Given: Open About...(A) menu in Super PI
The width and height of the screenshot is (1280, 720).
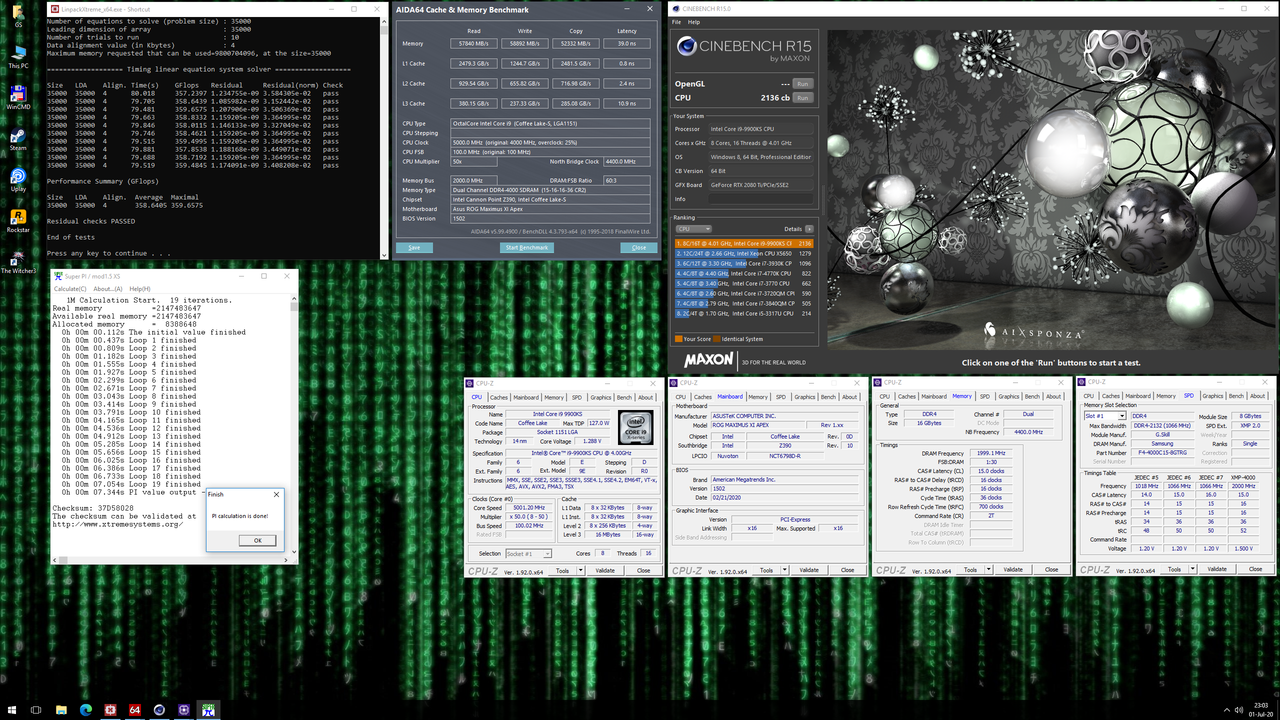Looking at the screenshot, I should (108, 289).
